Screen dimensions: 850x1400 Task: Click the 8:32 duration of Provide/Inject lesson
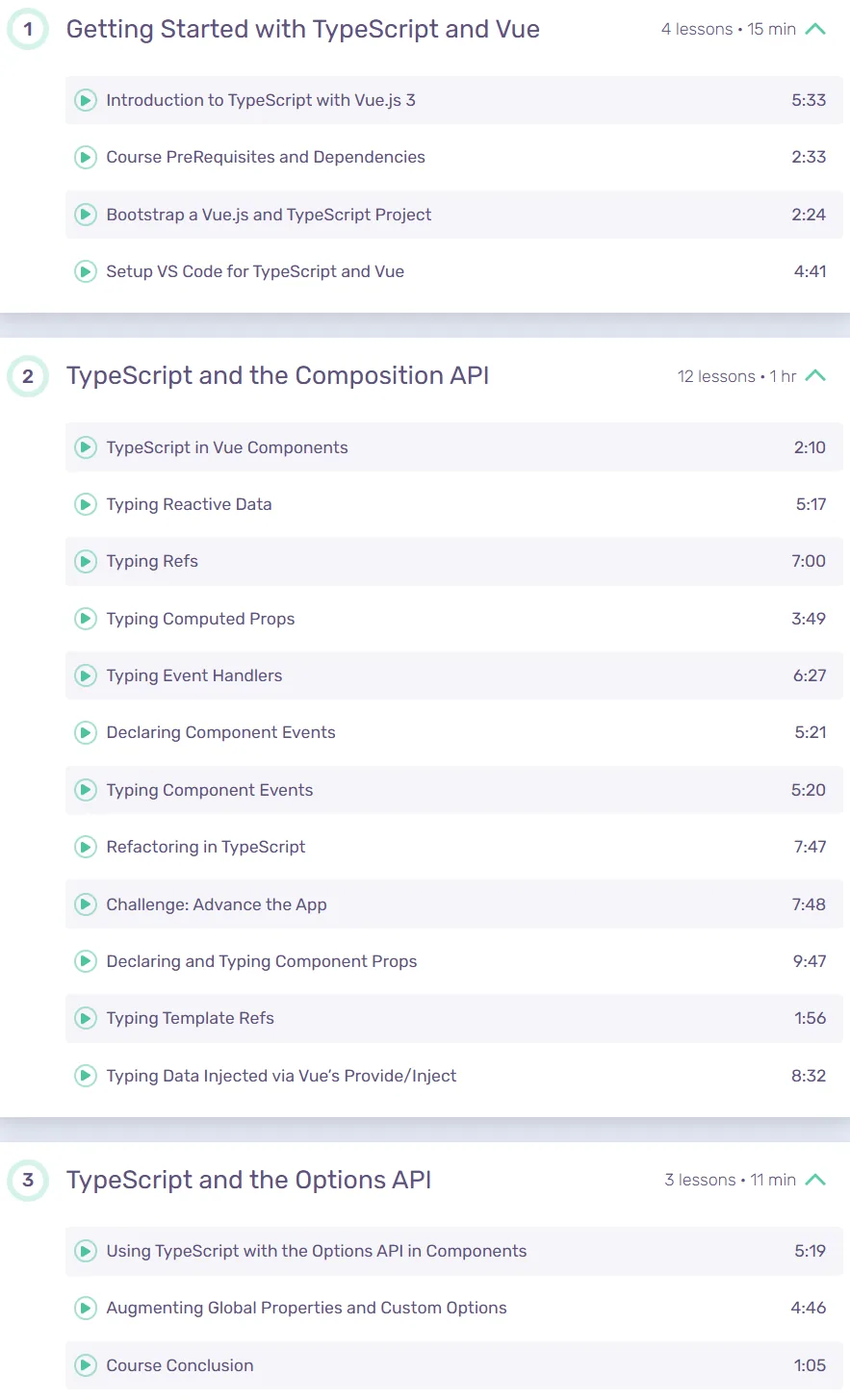tap(809, 1076)
